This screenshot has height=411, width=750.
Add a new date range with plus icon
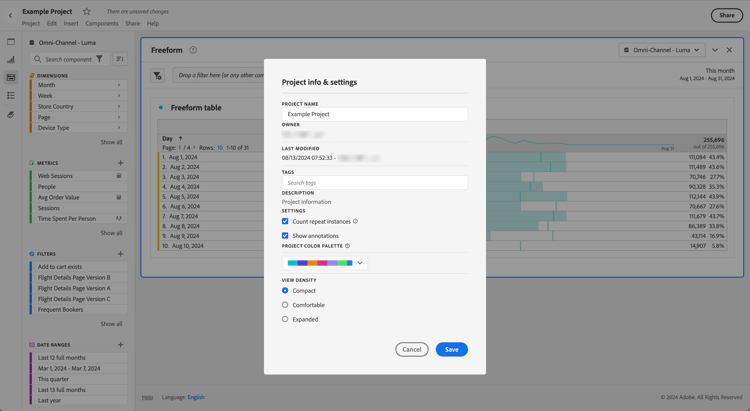(121, 344)
